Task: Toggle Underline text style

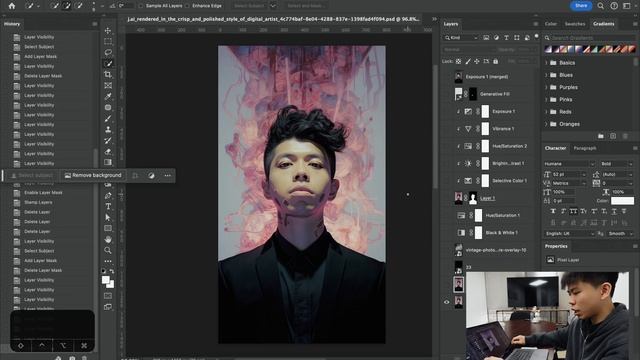Action: pos(614,211)
